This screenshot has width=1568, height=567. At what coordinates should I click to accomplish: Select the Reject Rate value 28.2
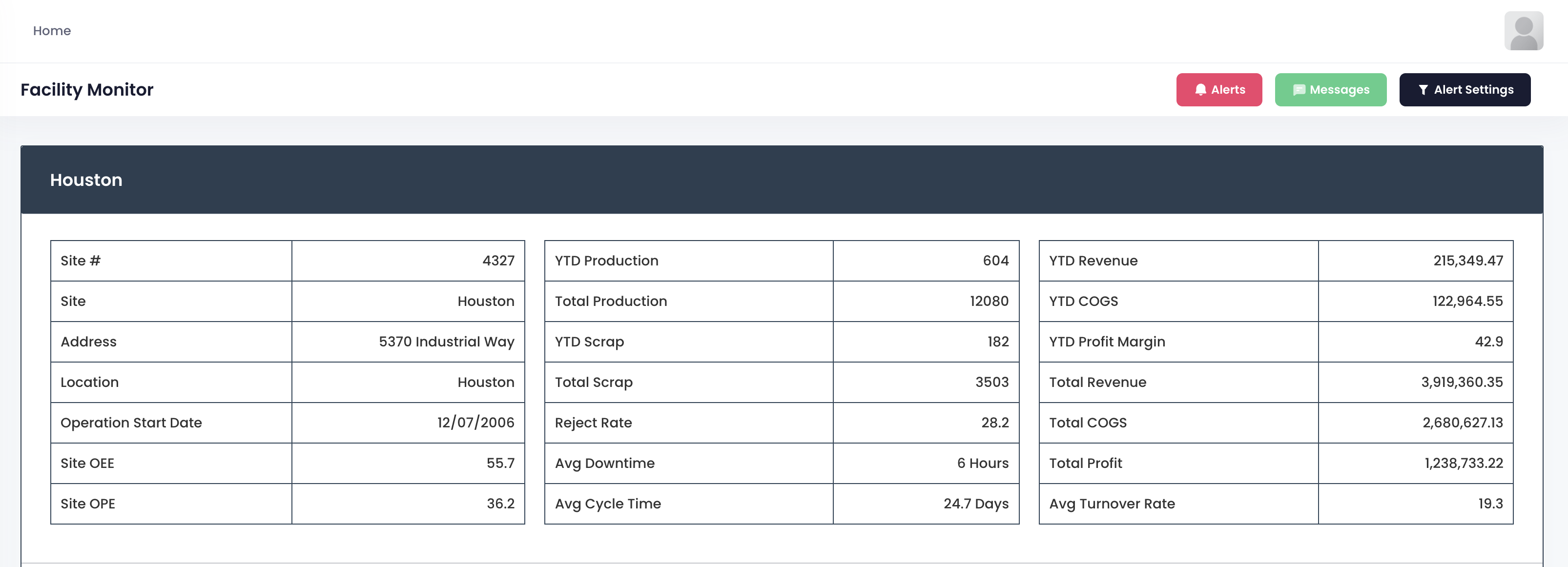(994, 423)
